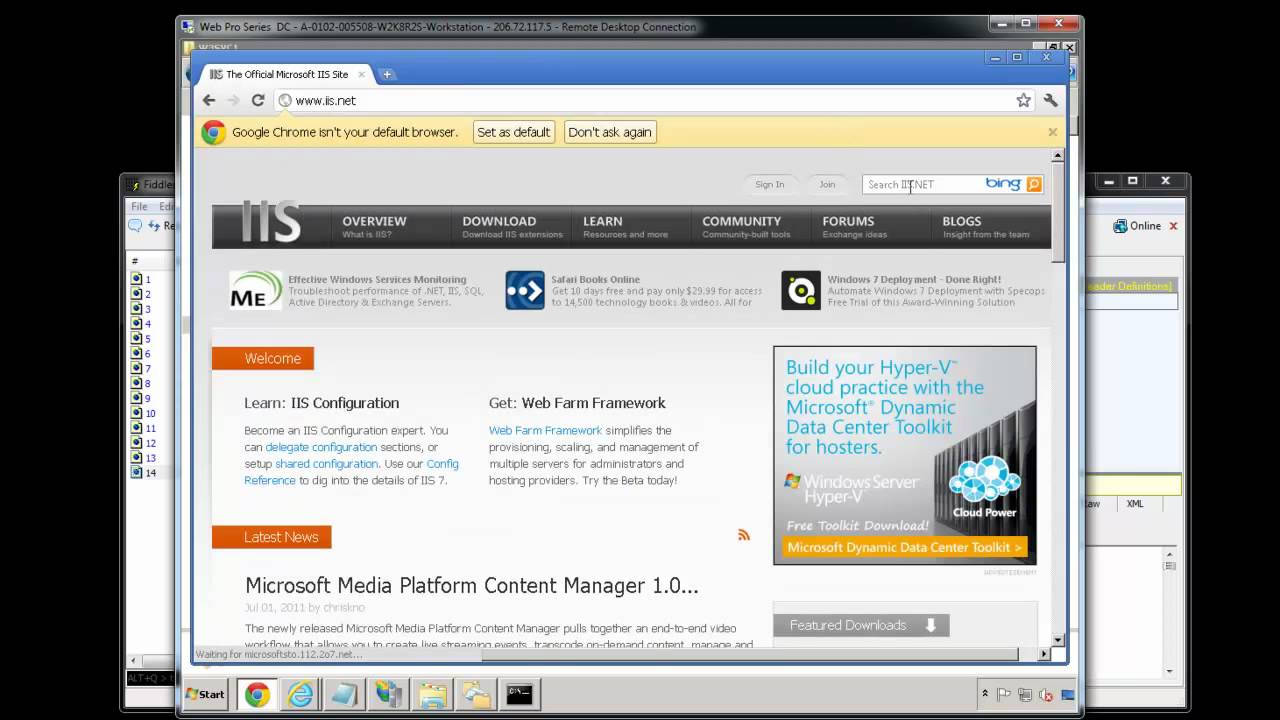Open the Web Farm Framework link

[x=545, y=431]
